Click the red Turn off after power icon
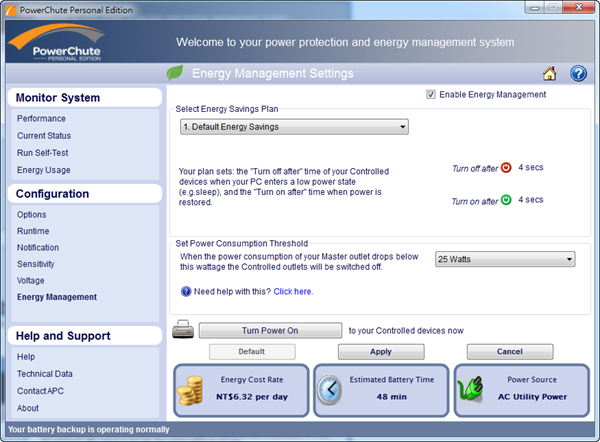This screenshot has width=600, height=442. pyautogui.click(x=505, y=168)
